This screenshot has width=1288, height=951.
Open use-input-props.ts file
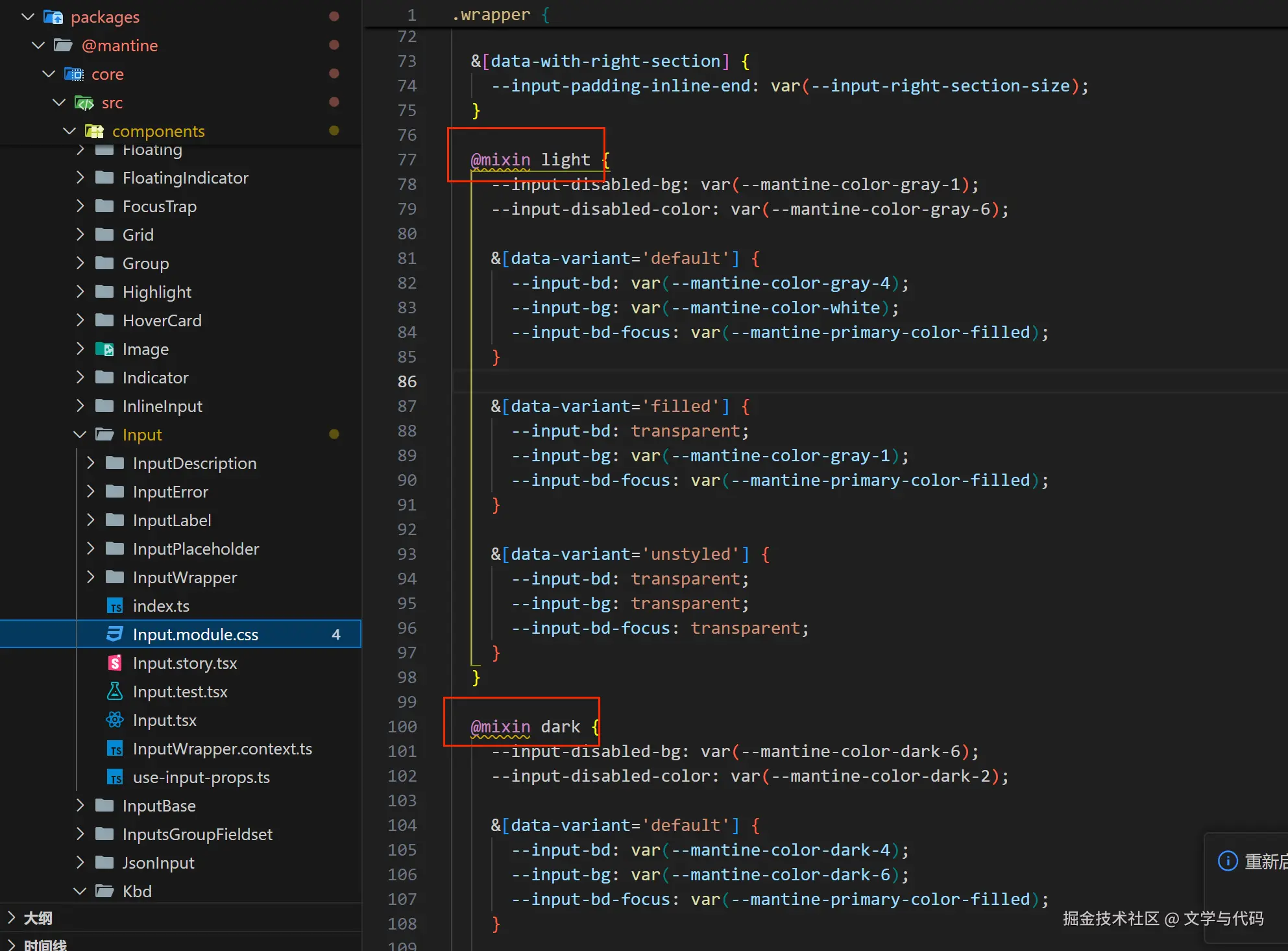pos(201,777)
